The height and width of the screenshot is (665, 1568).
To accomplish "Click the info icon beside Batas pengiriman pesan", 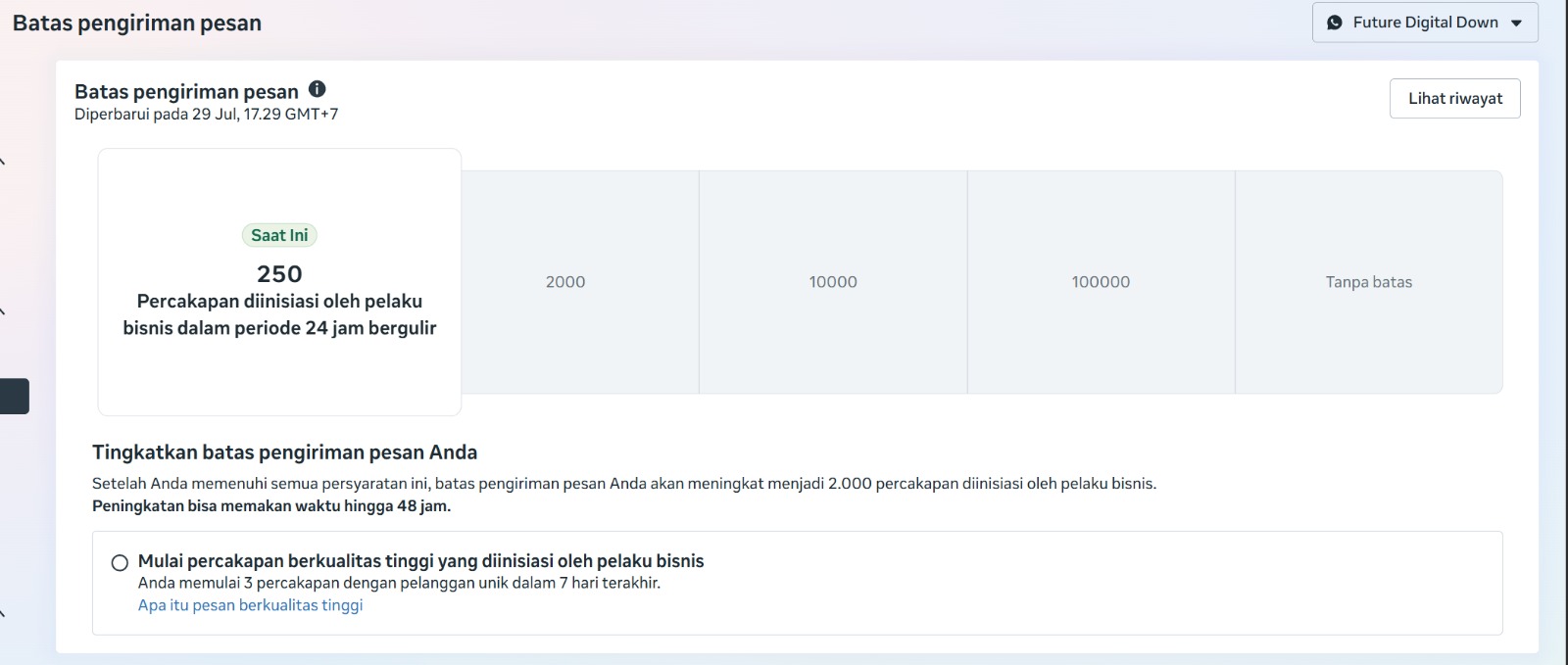I will pos(317,89).
